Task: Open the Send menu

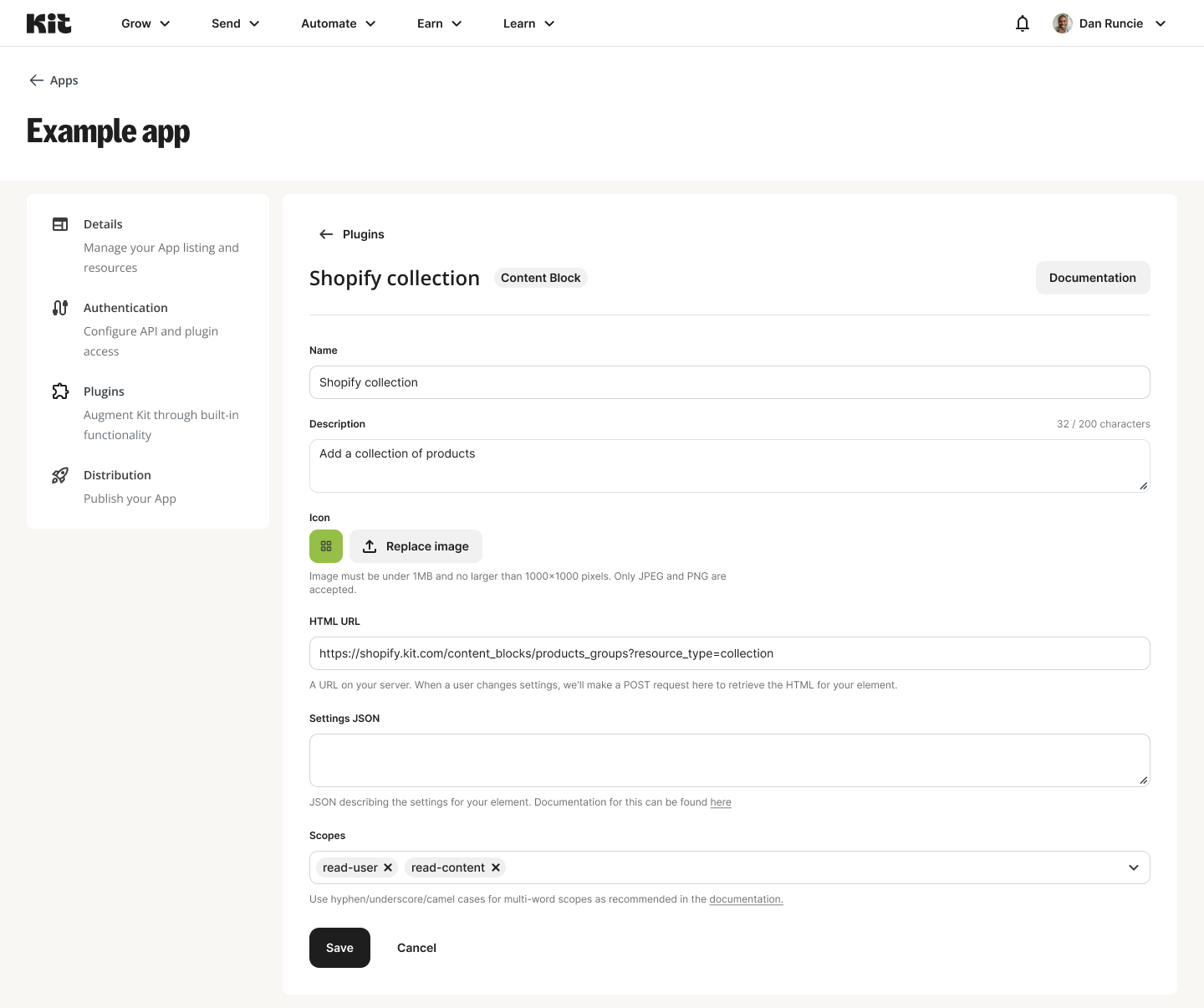Action: coord(236,23)
